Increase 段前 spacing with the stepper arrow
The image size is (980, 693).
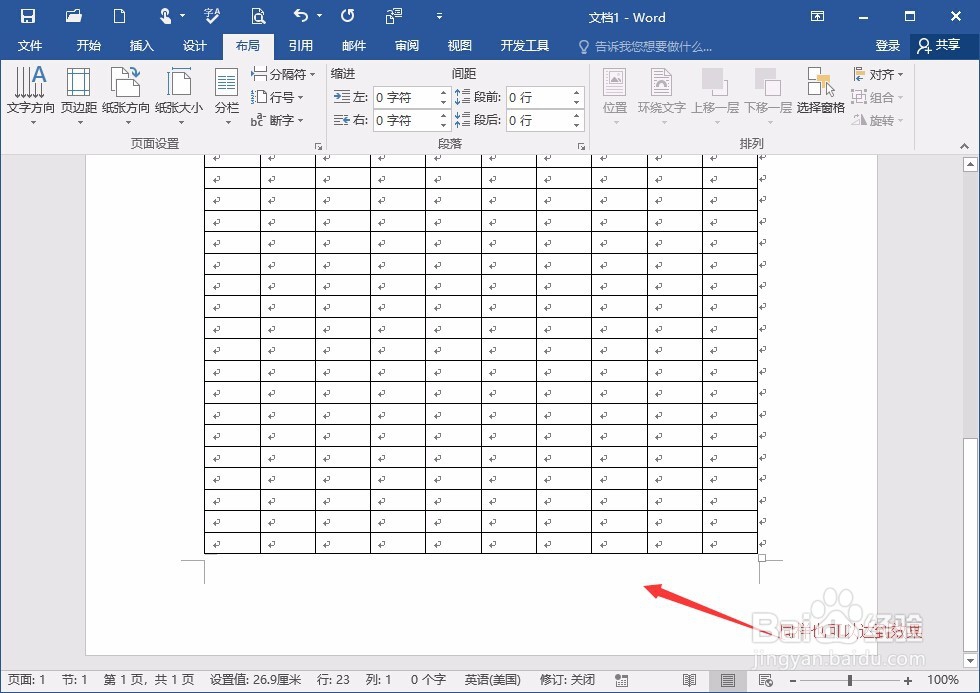tap(575, 92)
